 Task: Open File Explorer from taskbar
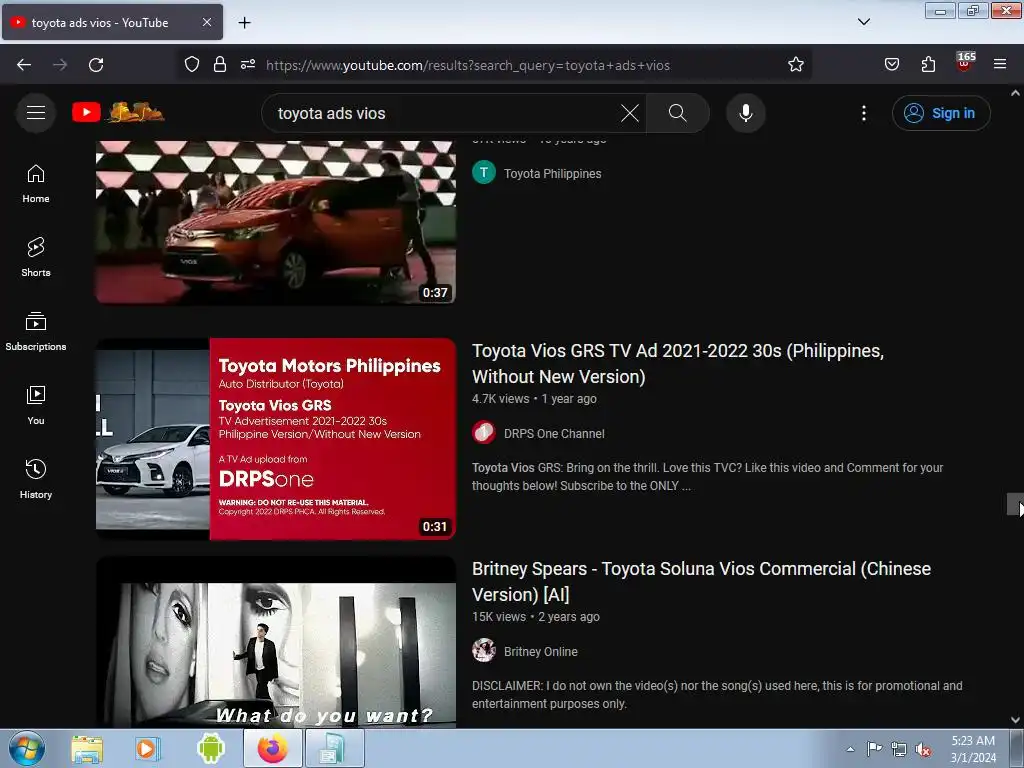tap(87, 749)
